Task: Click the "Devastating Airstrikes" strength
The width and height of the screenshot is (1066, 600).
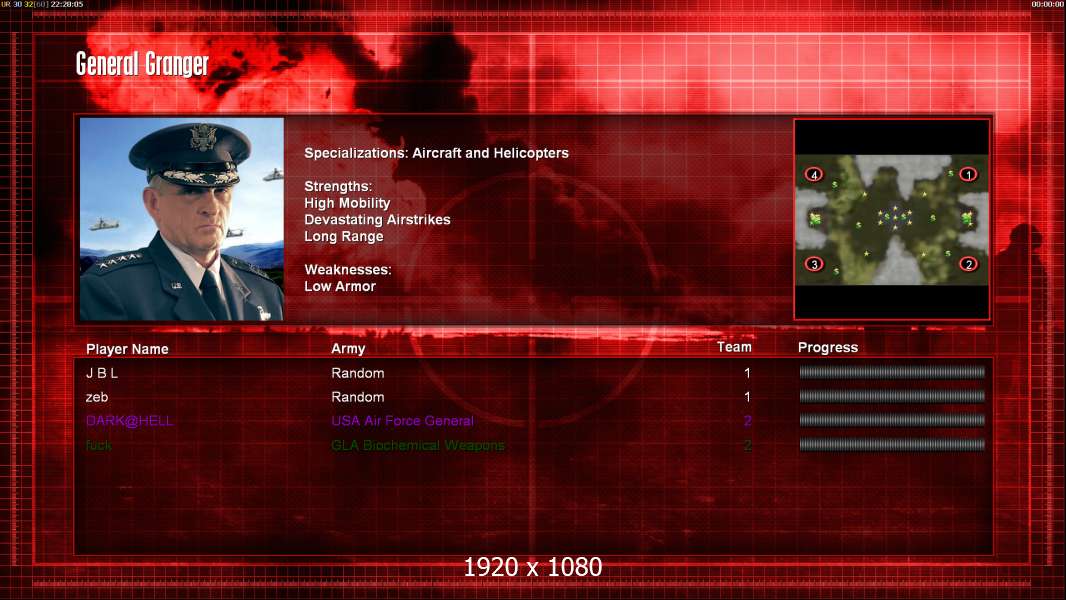Action: point(377,219)
